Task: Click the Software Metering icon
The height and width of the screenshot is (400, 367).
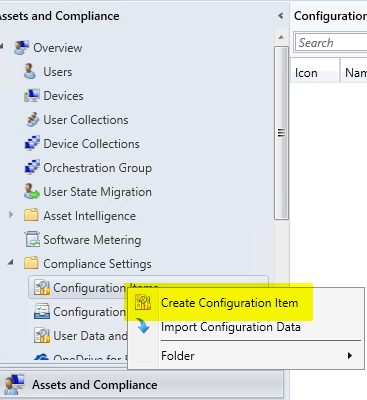Action: click(32, 239)
